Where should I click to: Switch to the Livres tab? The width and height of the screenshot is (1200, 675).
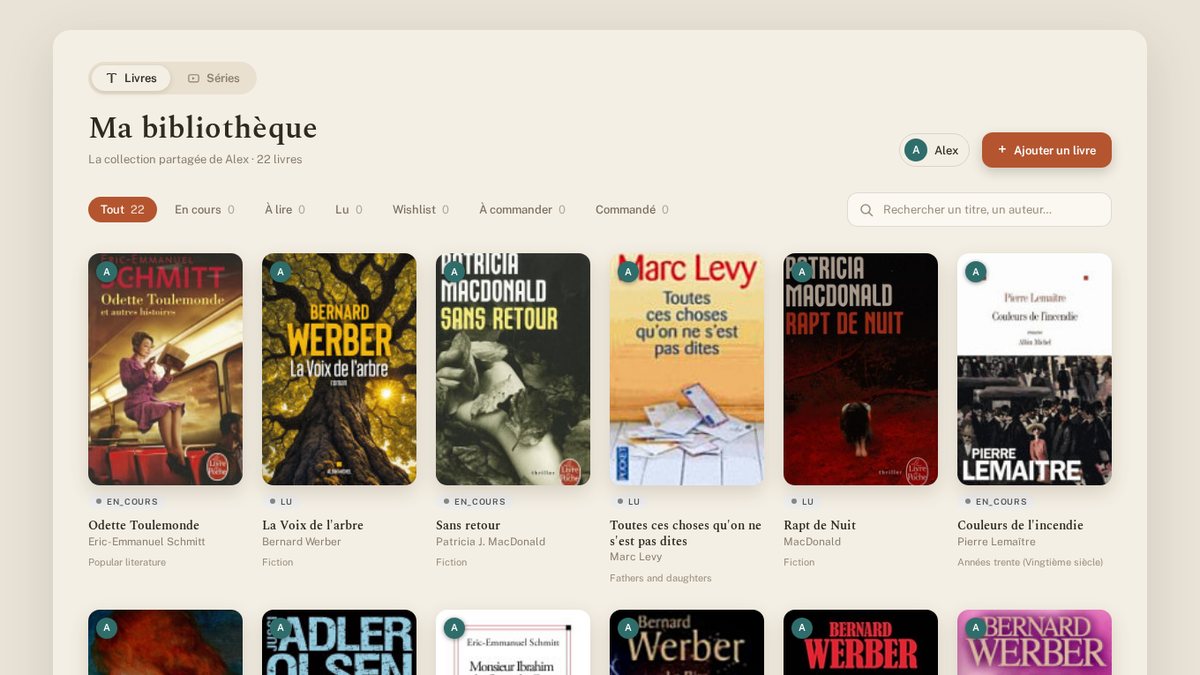click(x=131, y=78)
